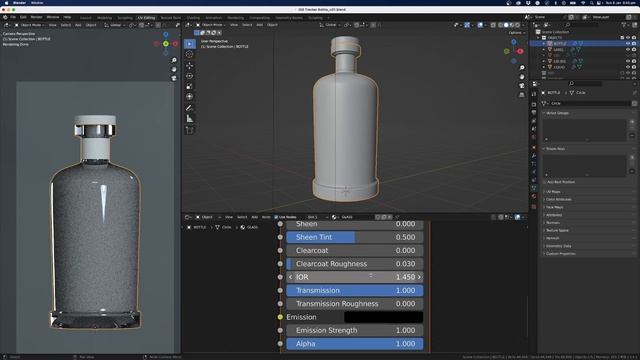Add new vertex group with plus button
This screenshot has width=640, height=360.
pos(632,122)
